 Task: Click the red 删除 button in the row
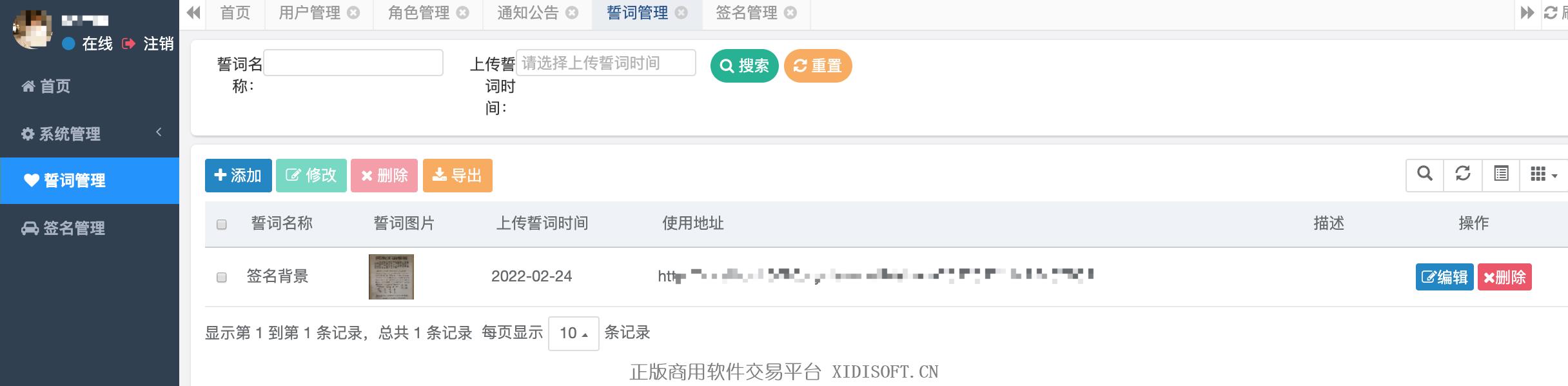(1504, 277)
